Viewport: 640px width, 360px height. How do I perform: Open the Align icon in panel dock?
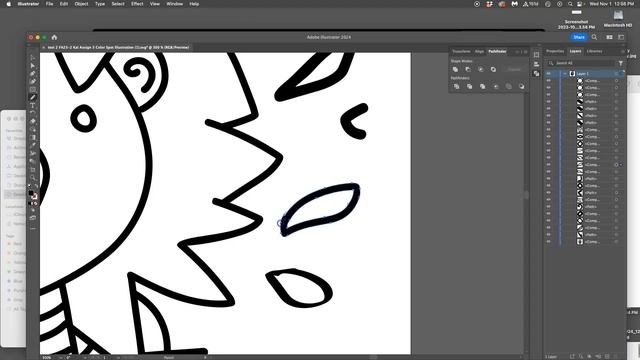pyautogui.click(x=536, y=64)
